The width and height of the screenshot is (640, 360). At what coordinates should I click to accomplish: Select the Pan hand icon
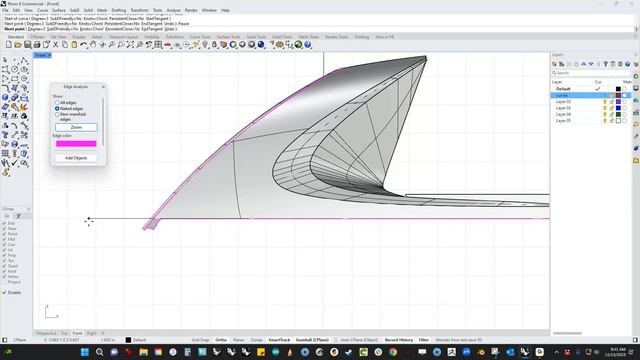[93, 44]
